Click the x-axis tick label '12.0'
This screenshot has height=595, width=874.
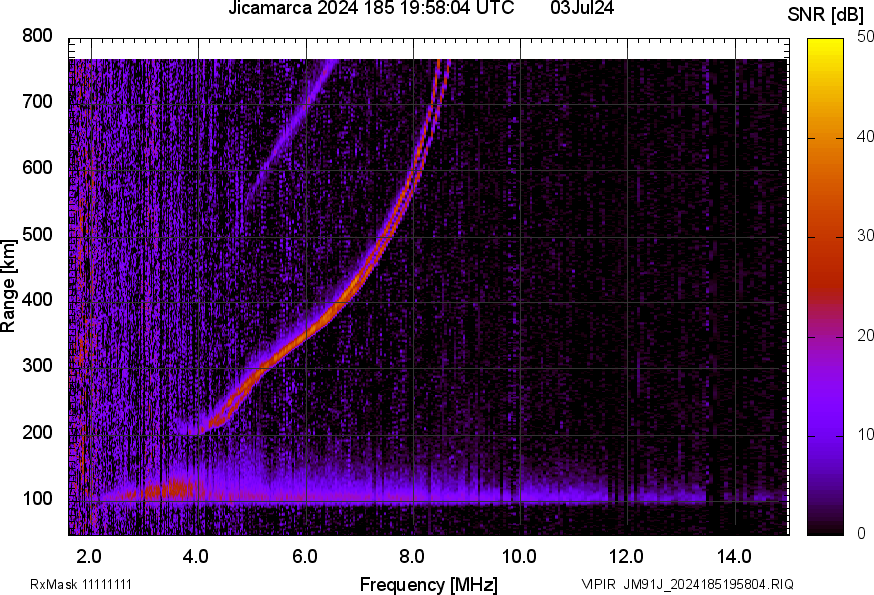[x=627, y=556]
